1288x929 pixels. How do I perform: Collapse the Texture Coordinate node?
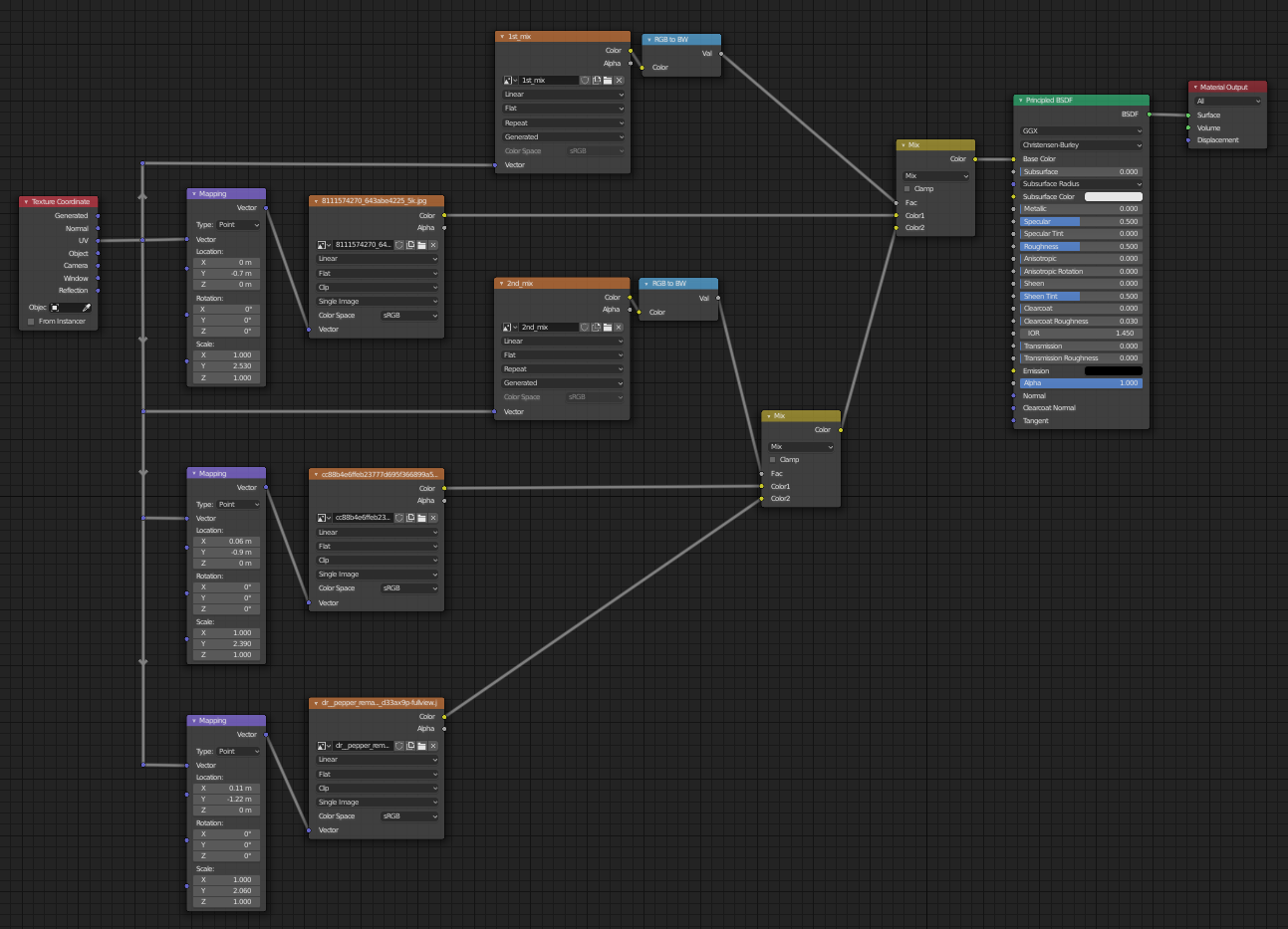(26, 202)
